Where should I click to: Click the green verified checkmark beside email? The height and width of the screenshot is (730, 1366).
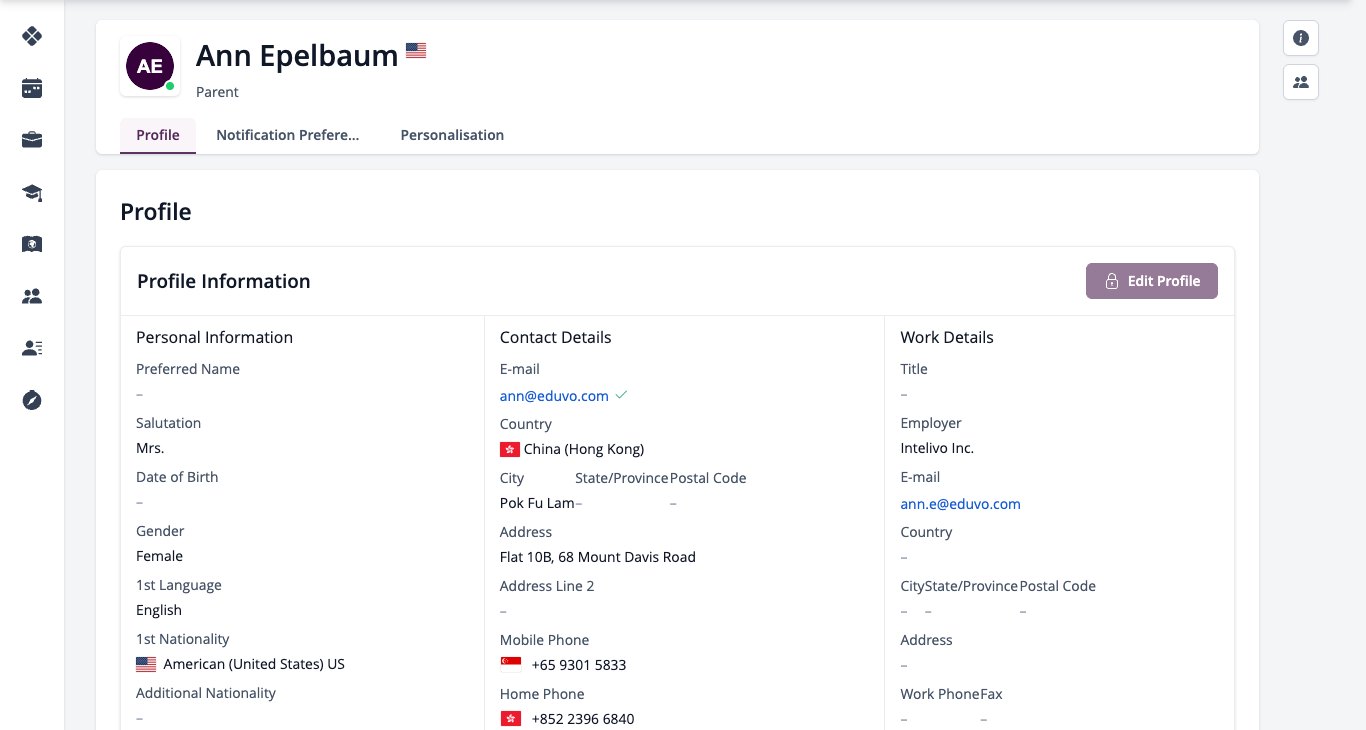coord(621,395)
